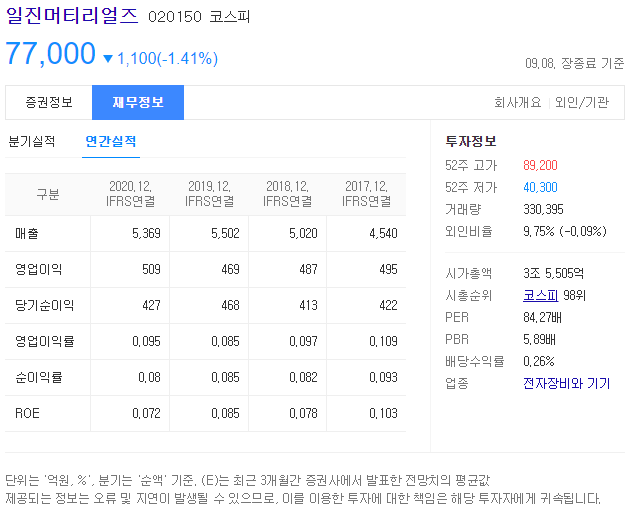Click the 2018 당기순이익 value 413

coord(308,305)
